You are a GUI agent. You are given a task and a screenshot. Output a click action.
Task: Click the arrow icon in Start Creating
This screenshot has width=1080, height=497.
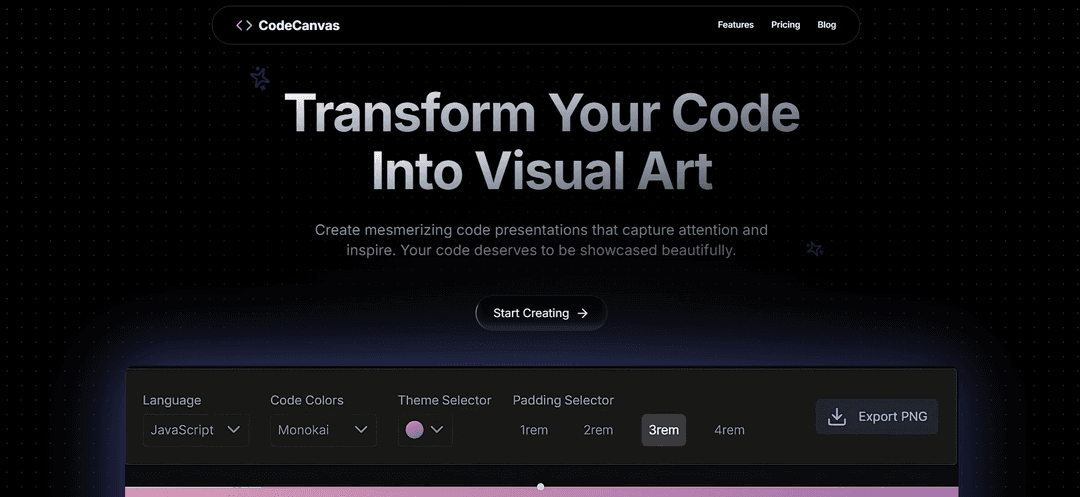click(583, 313)
